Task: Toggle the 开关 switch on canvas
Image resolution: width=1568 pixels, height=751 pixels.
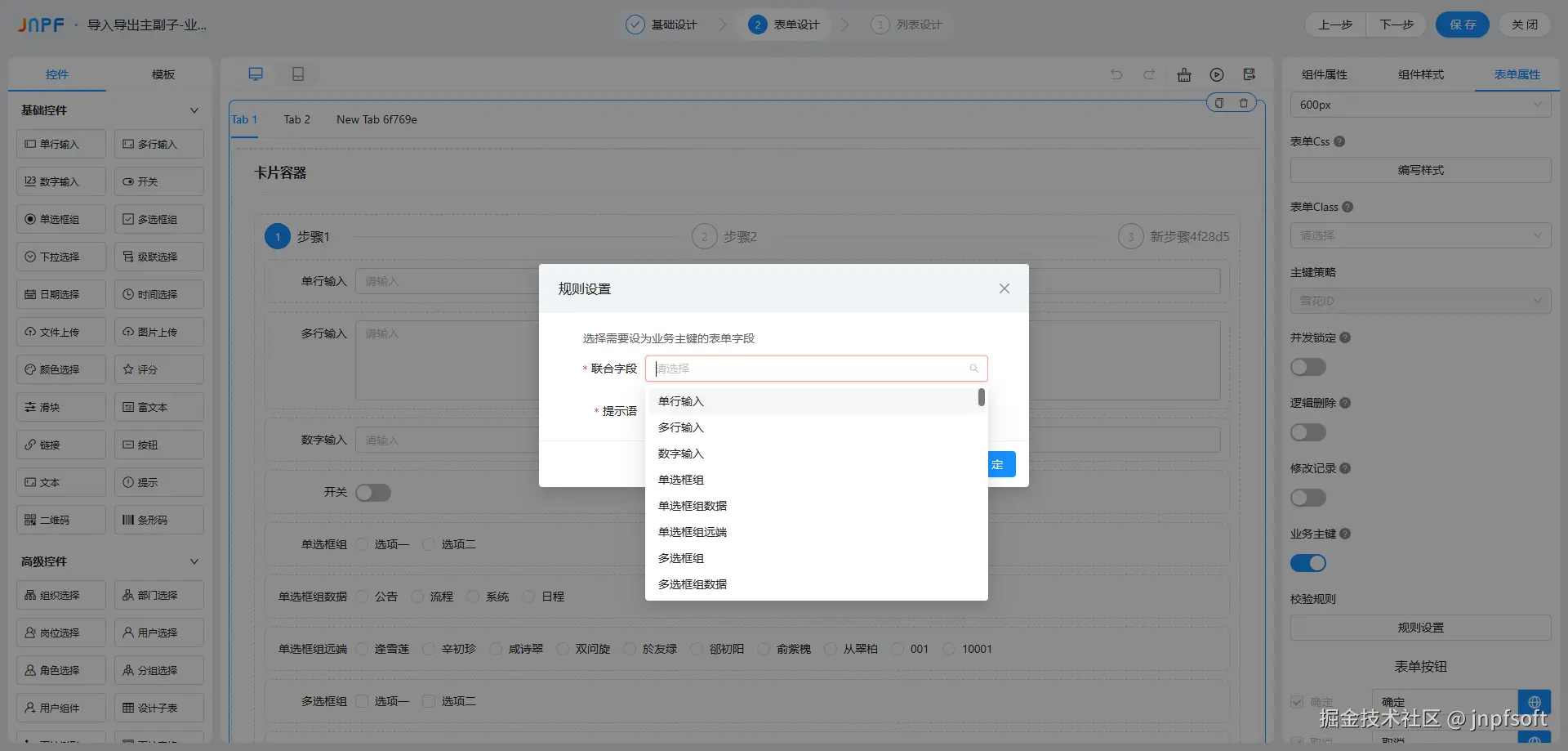Action: (373, 493)
